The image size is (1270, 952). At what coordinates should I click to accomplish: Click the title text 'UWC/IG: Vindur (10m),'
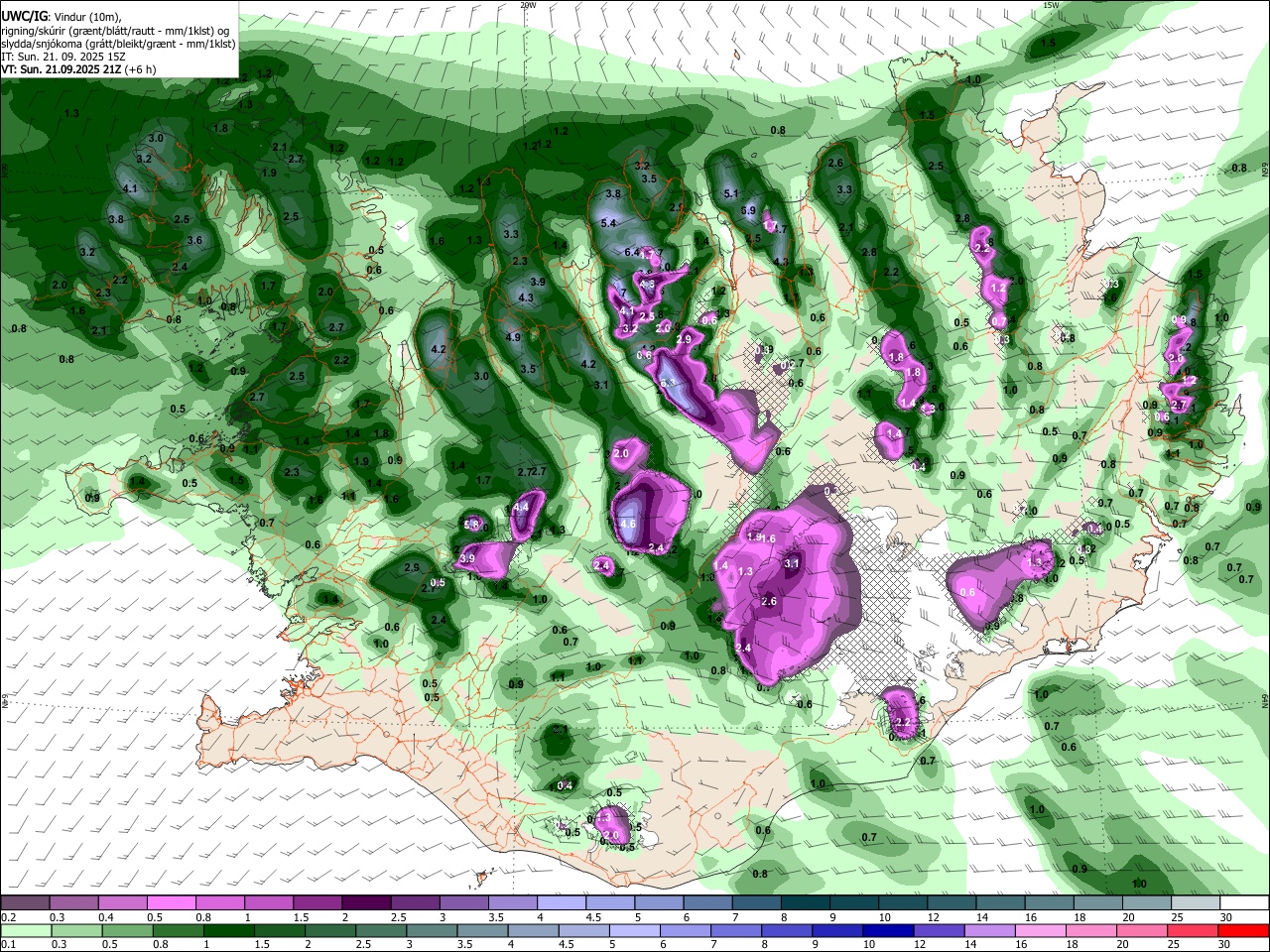coord(62,17)
